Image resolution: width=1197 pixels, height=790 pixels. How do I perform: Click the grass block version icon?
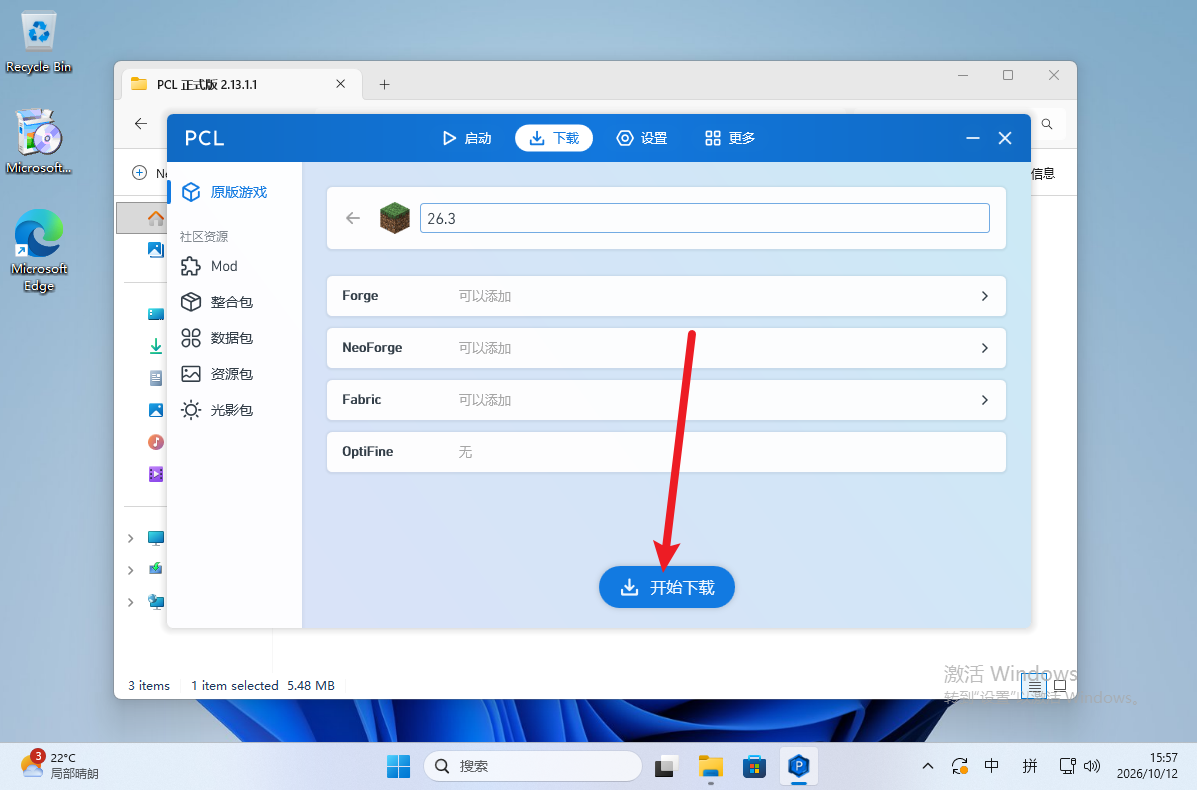pos(395,218)
